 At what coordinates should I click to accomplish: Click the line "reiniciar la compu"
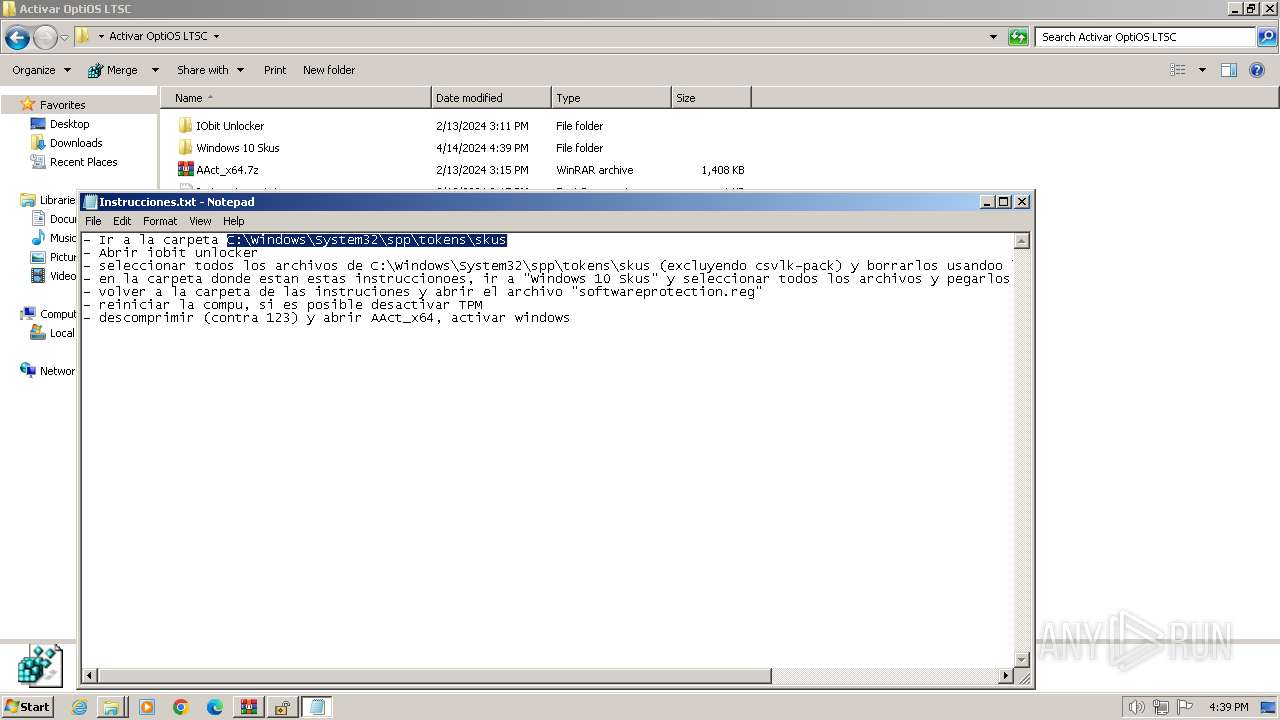(283, 305)
